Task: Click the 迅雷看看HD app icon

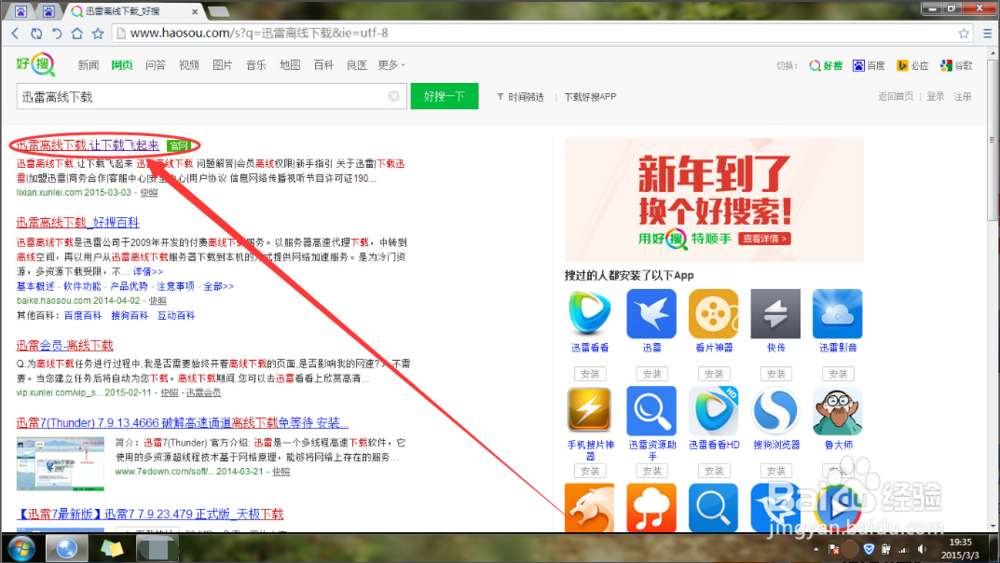Action: (713, 411)
